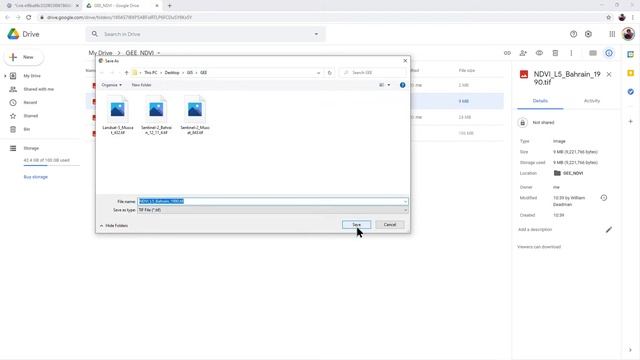The width and height of the screenshot is (640, 360).
Task: Click the New button in Drive
Action: pyautogui.click(x=24, y=57)
